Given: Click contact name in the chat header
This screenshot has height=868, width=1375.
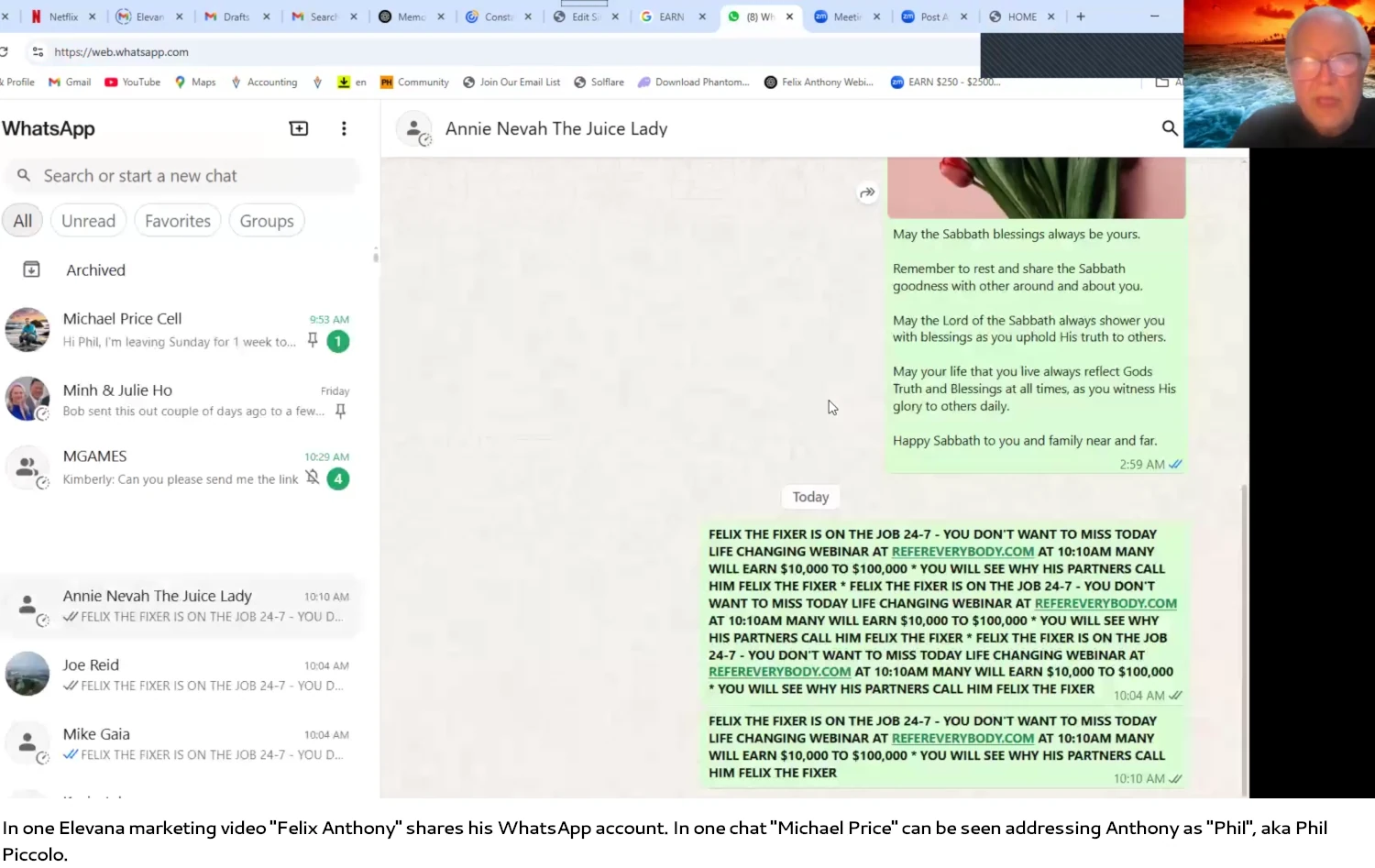Looking at the screenshot, I should coord(556,129).
